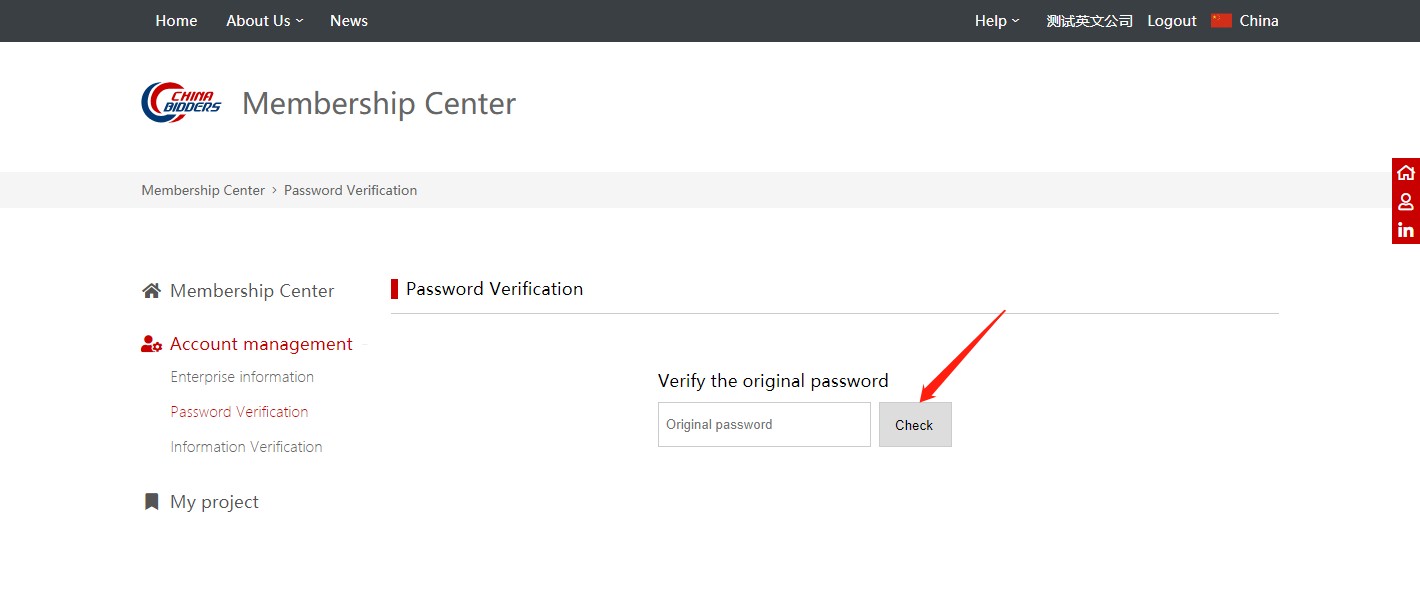
Task: Log out using the Logout link
Action: 1172,20
